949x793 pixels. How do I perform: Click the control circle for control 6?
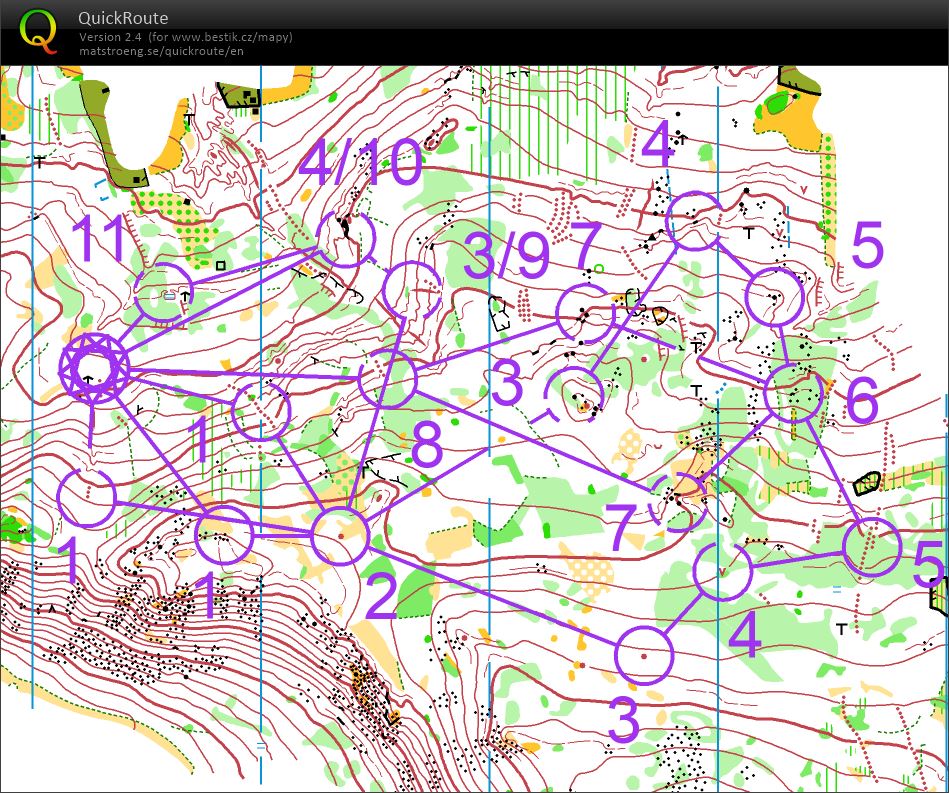[794, 392]
